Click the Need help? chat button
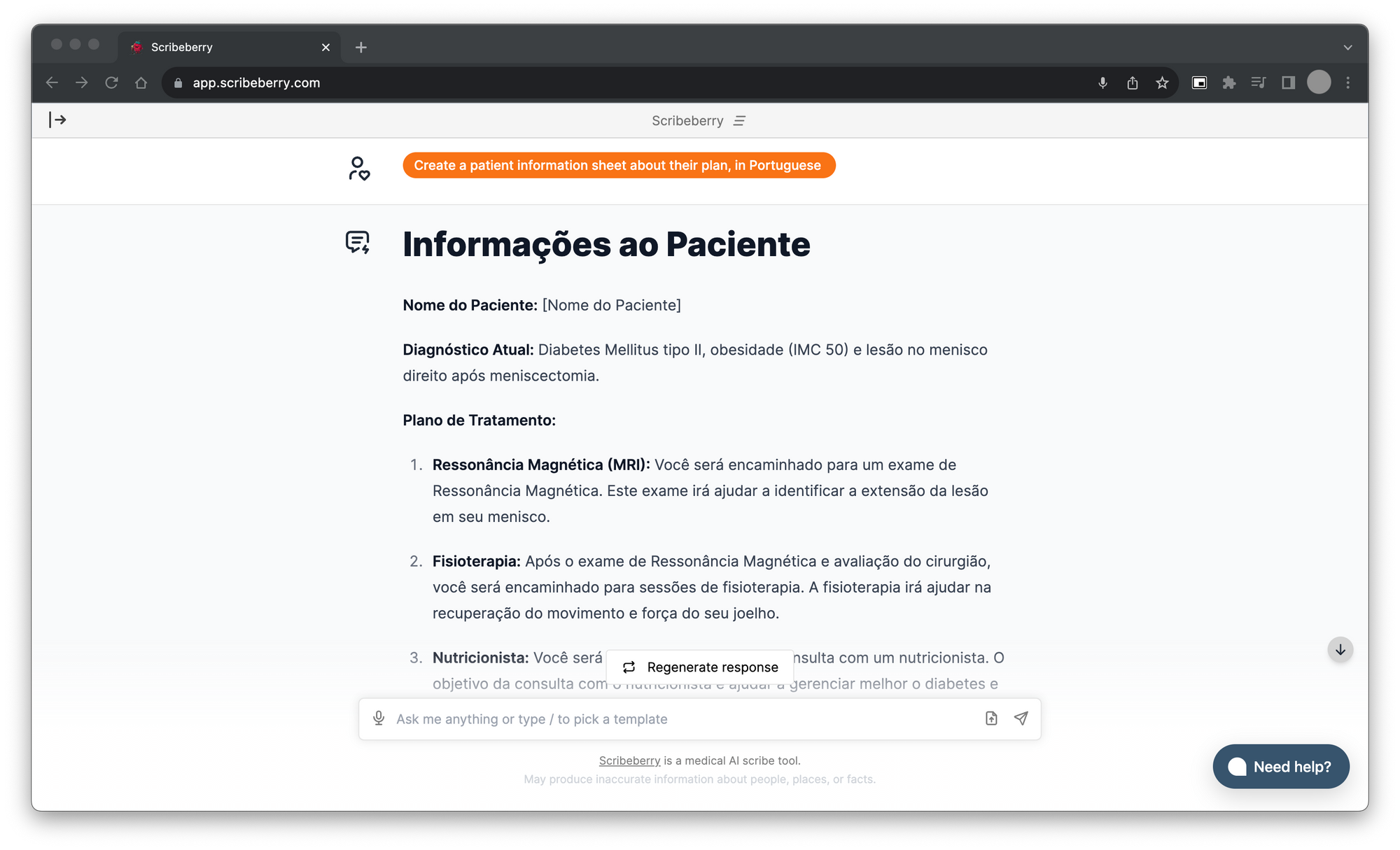Image resolution: width=1400 pixels, height=850 pixels. point(1280,766)
